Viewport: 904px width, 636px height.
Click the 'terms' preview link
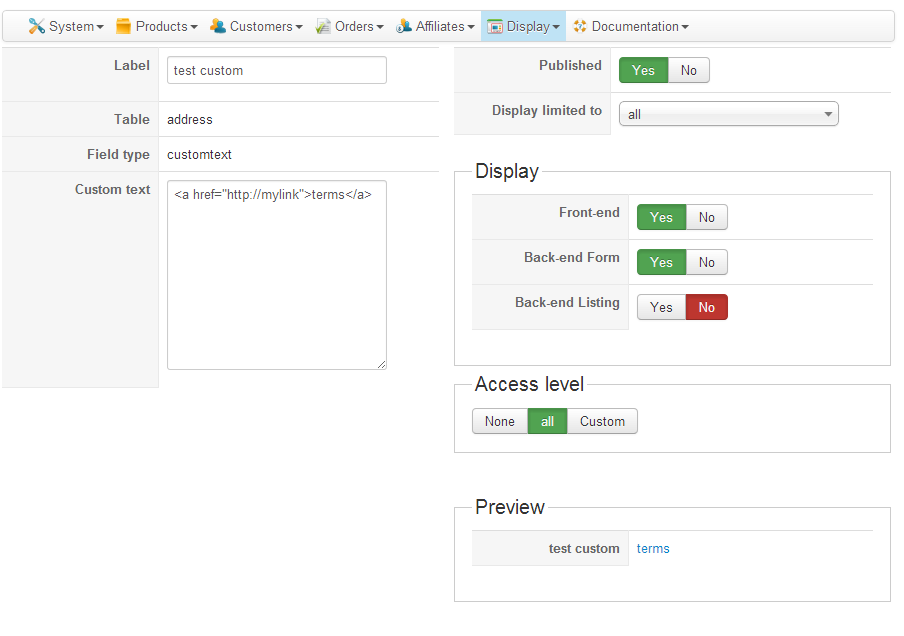pos(653,548)
